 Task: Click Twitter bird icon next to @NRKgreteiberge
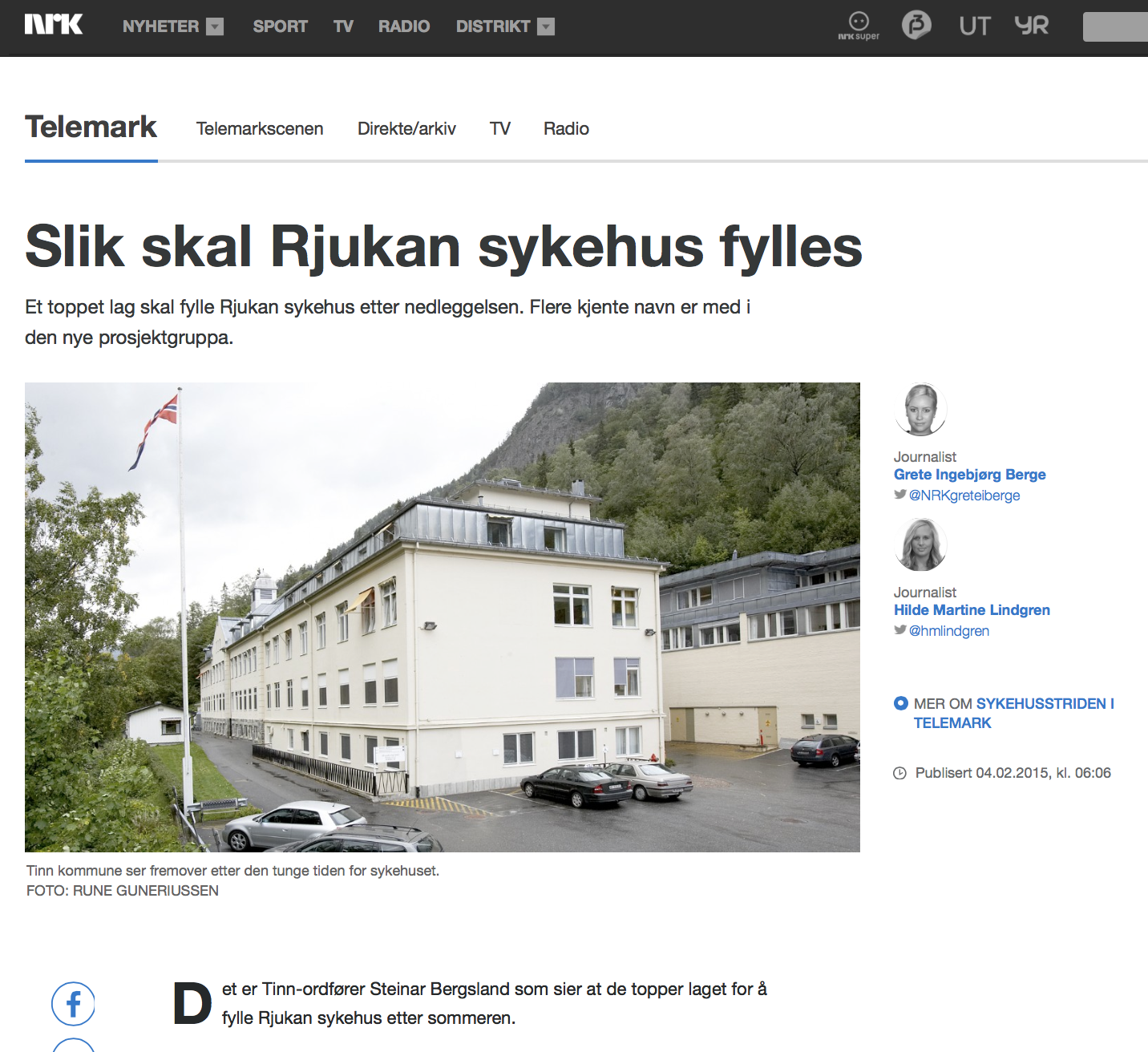tap(900, 495)
